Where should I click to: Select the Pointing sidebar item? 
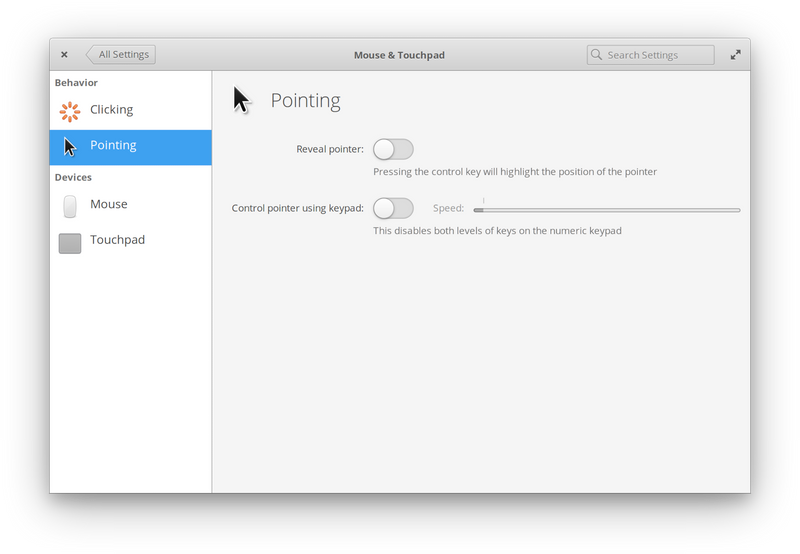(131, 147)
